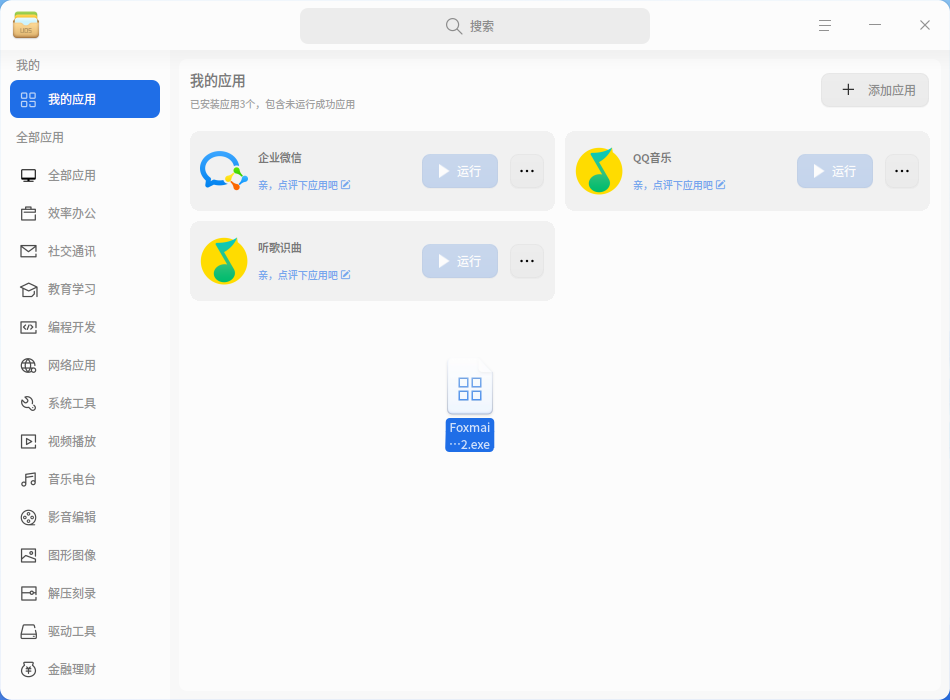Open the hamburger main menu
950x700 pixels.
click(825, 26)
